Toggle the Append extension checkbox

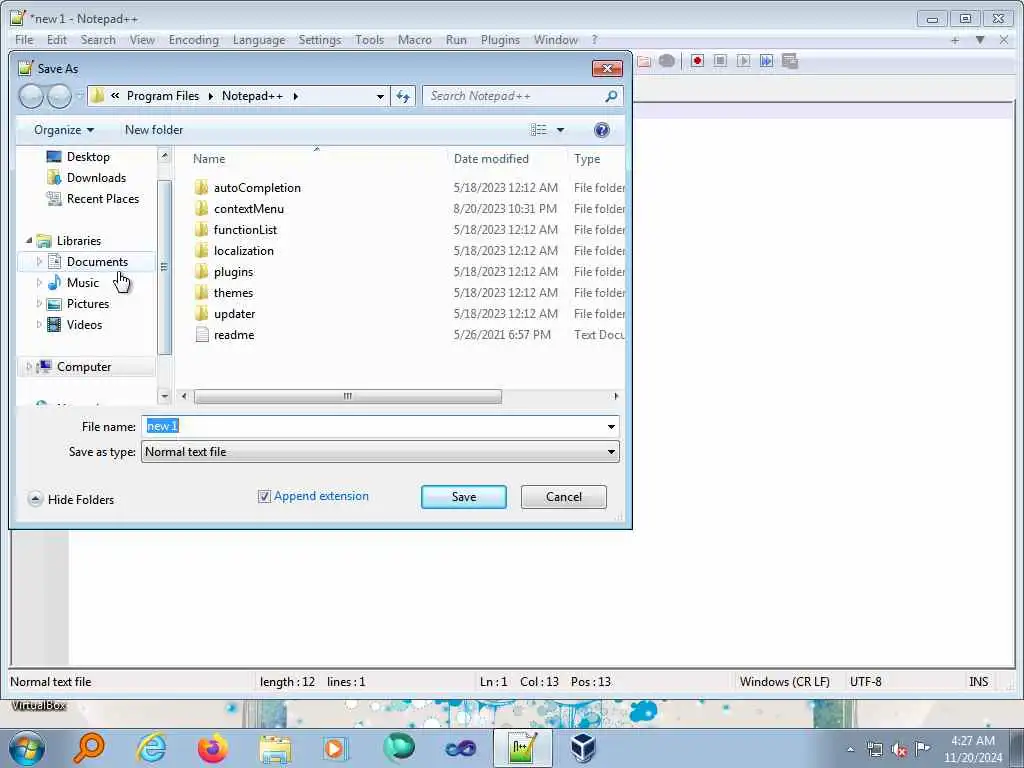264,496
